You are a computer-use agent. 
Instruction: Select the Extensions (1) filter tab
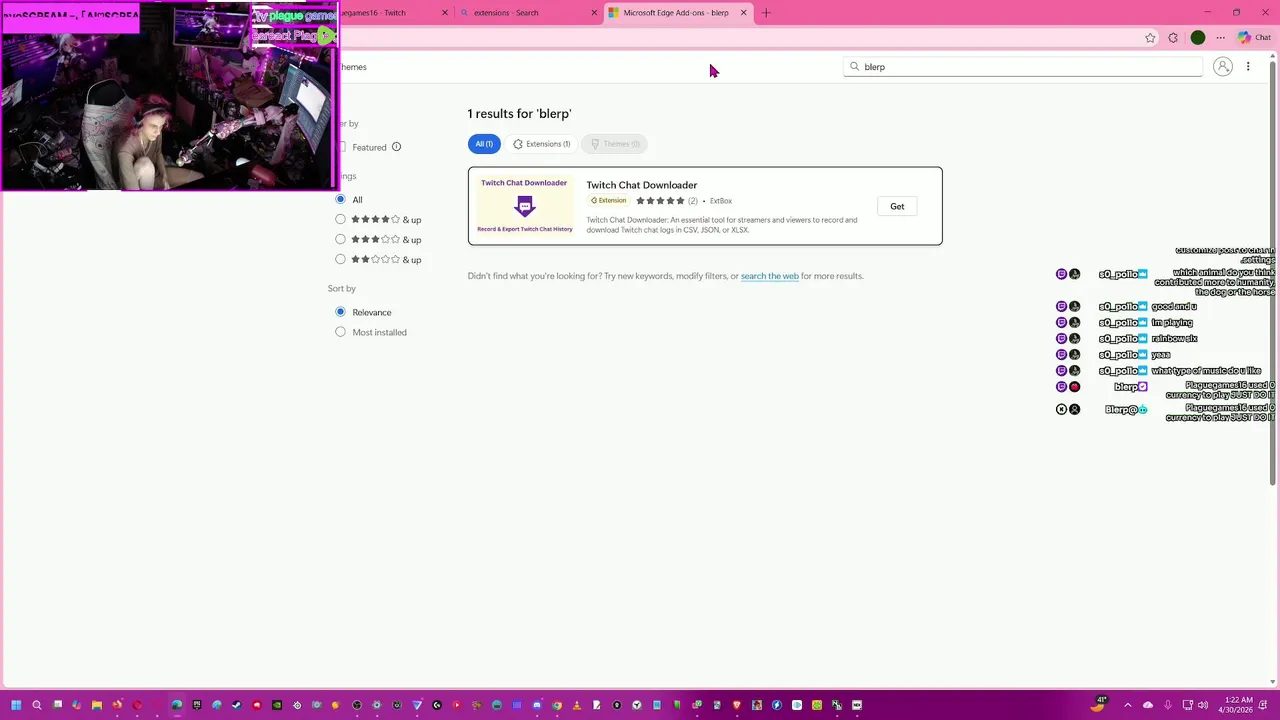(542, 144)
